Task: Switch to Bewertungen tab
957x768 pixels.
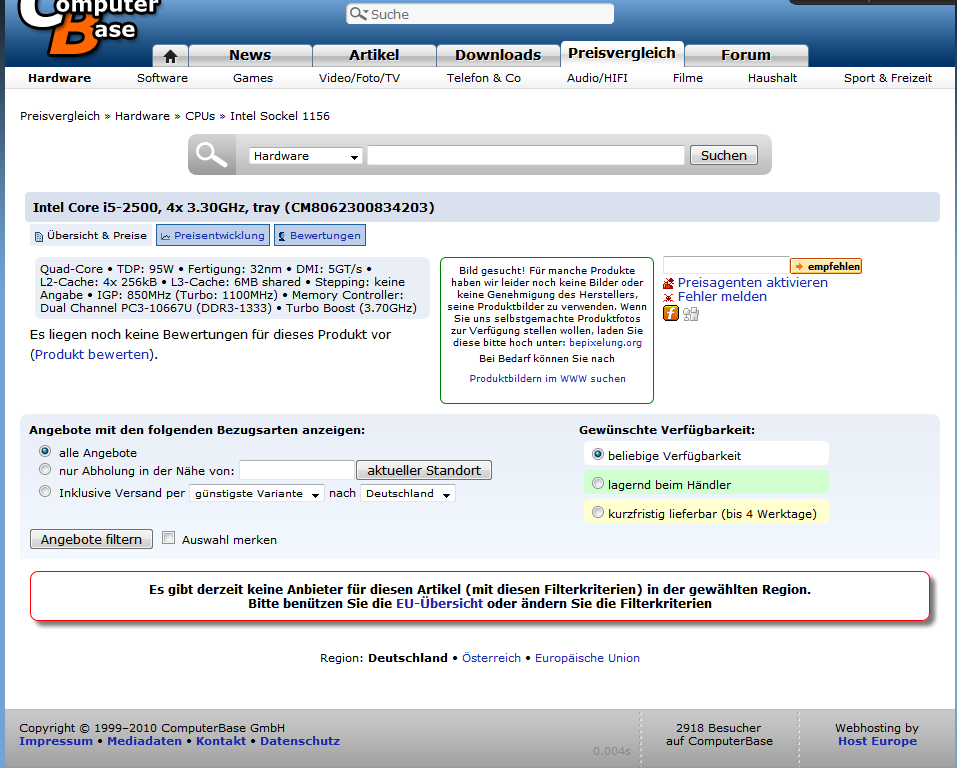Action: point(320,236)
